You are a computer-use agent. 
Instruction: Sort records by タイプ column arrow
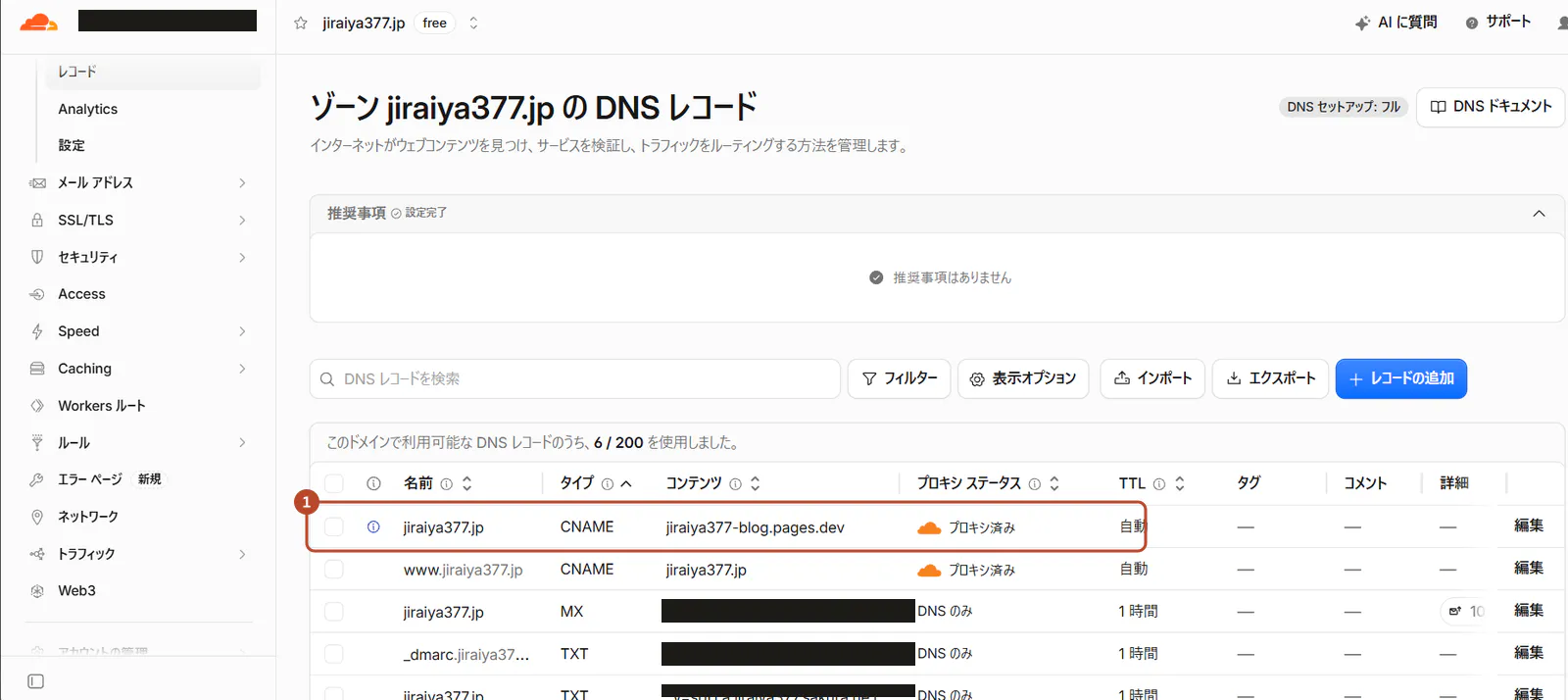(x=626, y=483)
